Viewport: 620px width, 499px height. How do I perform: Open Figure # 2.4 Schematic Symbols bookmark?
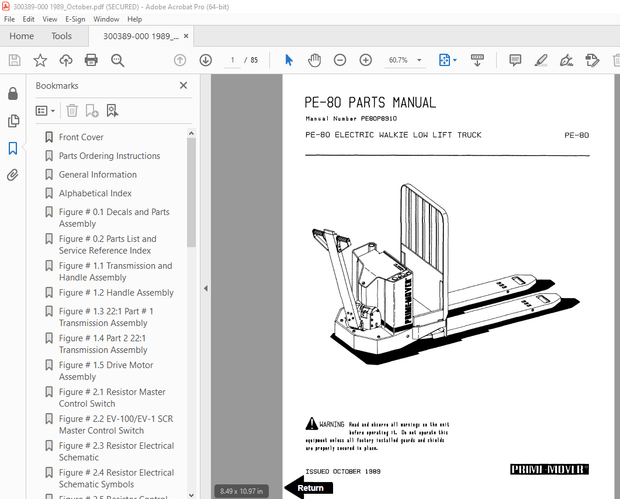click(x=116, y=478)
